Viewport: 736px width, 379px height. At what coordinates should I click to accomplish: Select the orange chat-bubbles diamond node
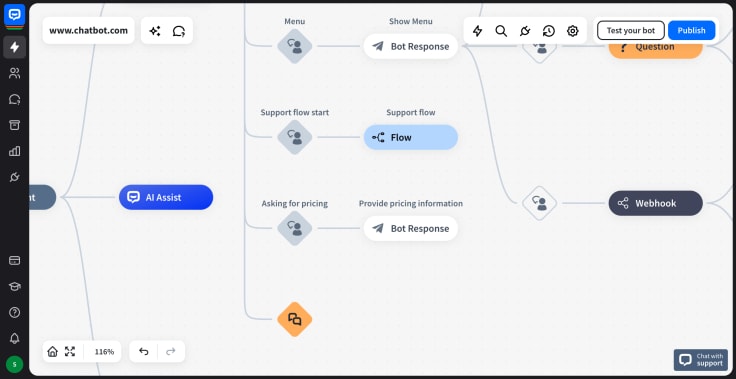coord(294,319)
